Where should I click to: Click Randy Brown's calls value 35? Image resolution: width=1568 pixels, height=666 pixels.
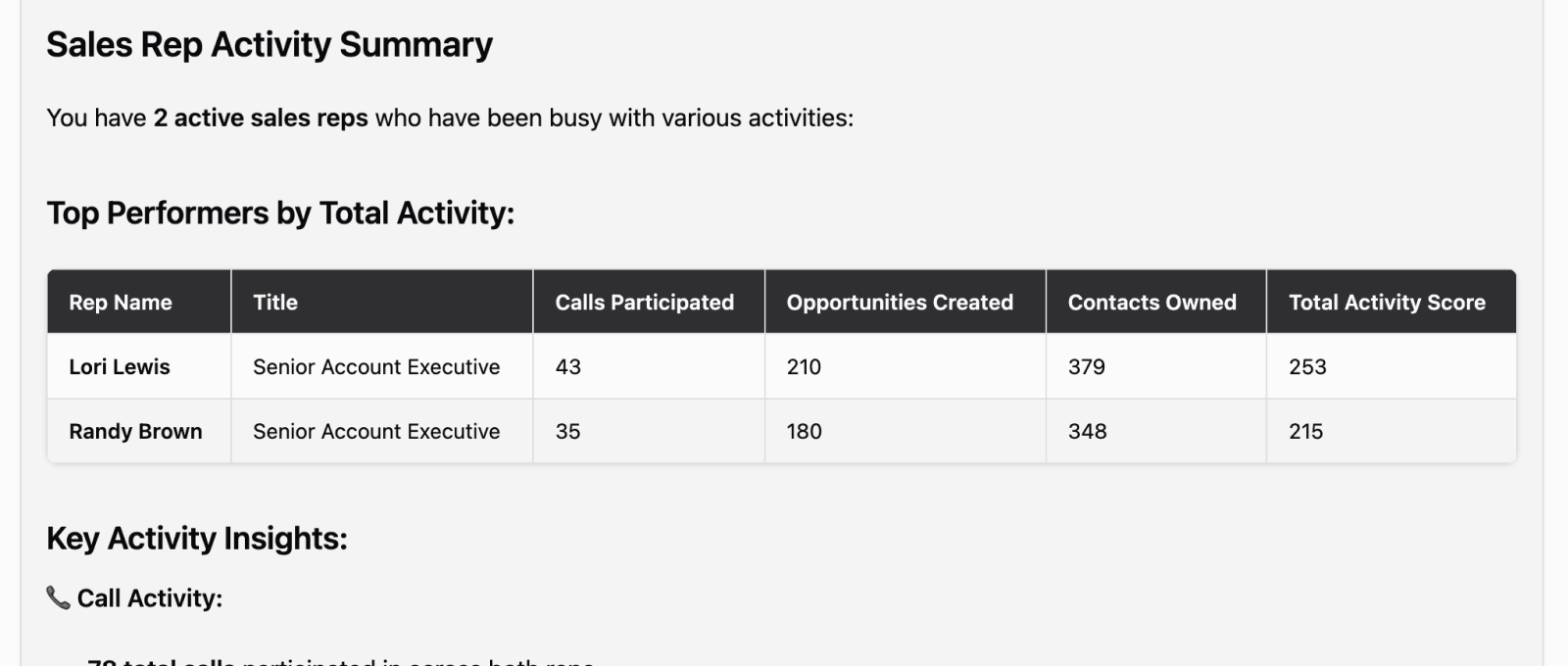click(568, 431)
